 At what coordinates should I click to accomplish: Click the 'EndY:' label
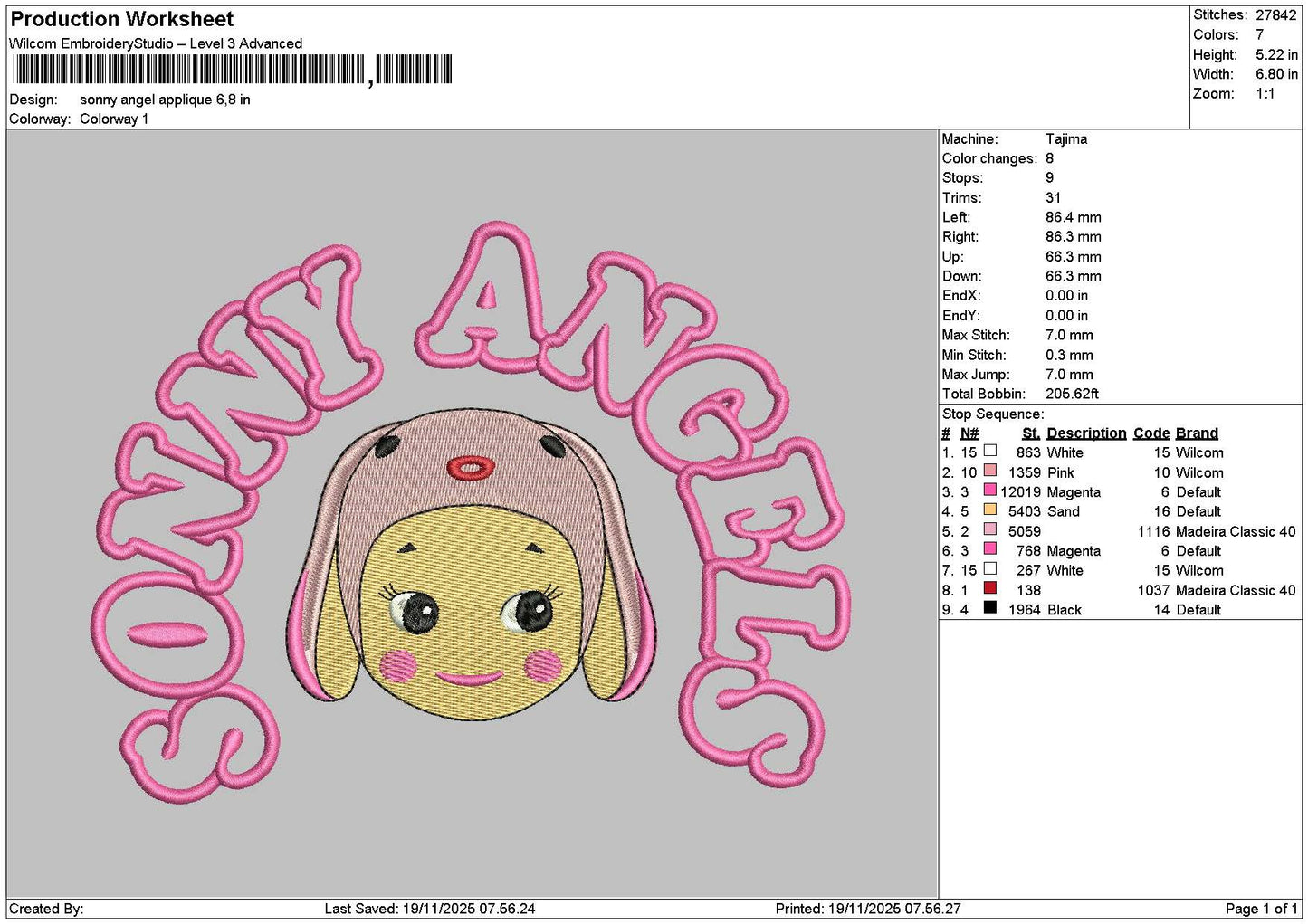point(961,316)
